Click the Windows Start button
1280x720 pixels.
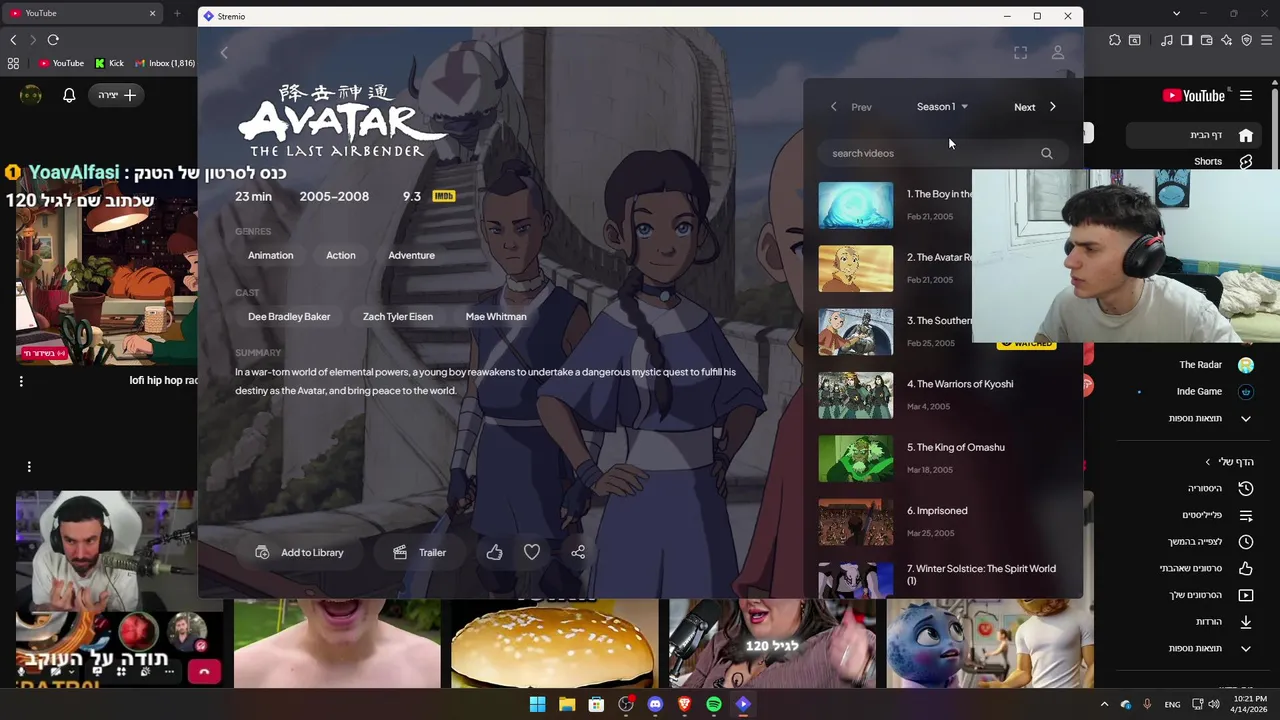(537, 704)
